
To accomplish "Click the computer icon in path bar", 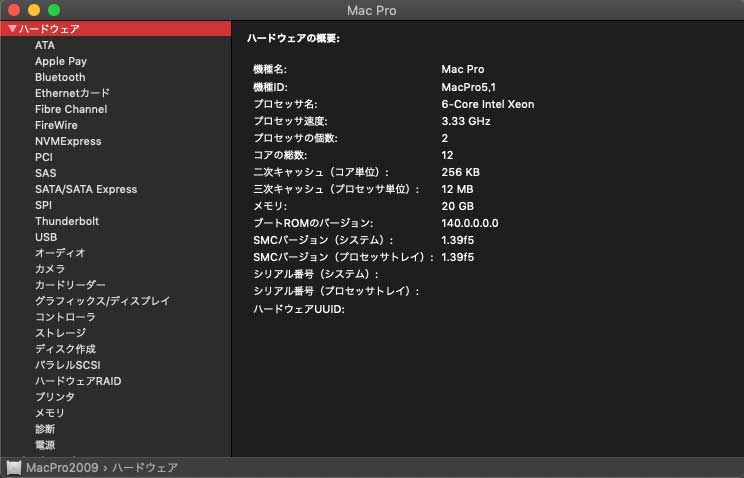I will click(14, 468).
